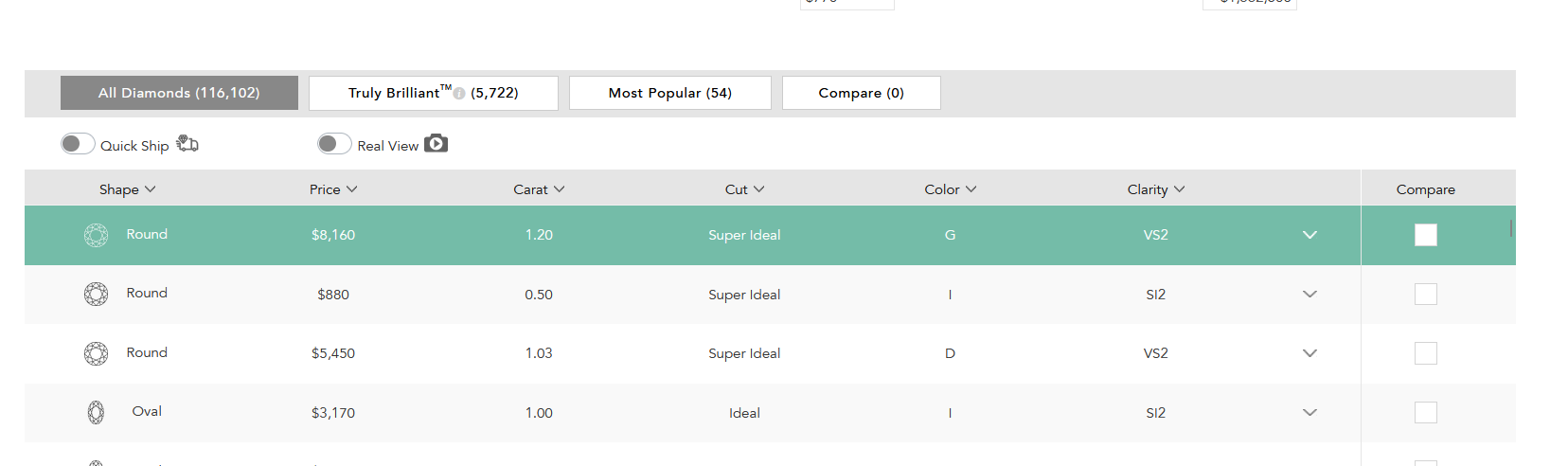
Task: Open the Compare (0) tab
Action: [x=861, y=93]
